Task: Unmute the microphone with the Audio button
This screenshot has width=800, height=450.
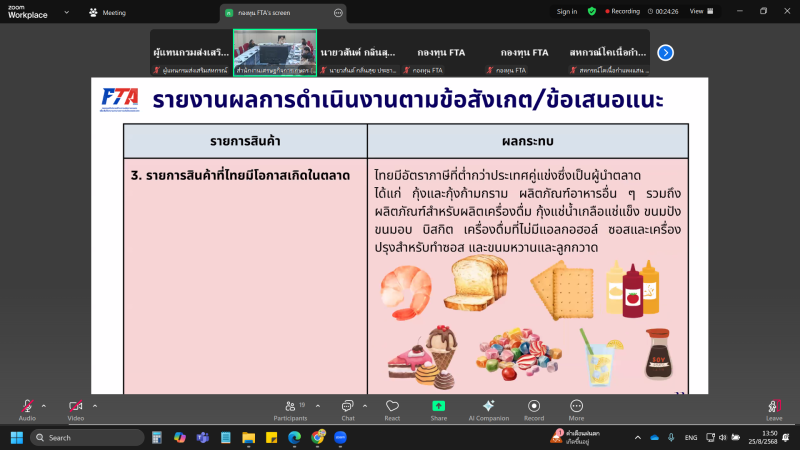Action: pos(27,407)
